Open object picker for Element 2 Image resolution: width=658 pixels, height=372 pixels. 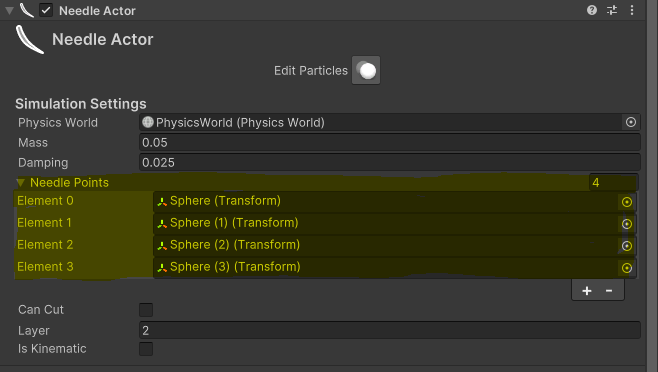click(x=627, y=246)
